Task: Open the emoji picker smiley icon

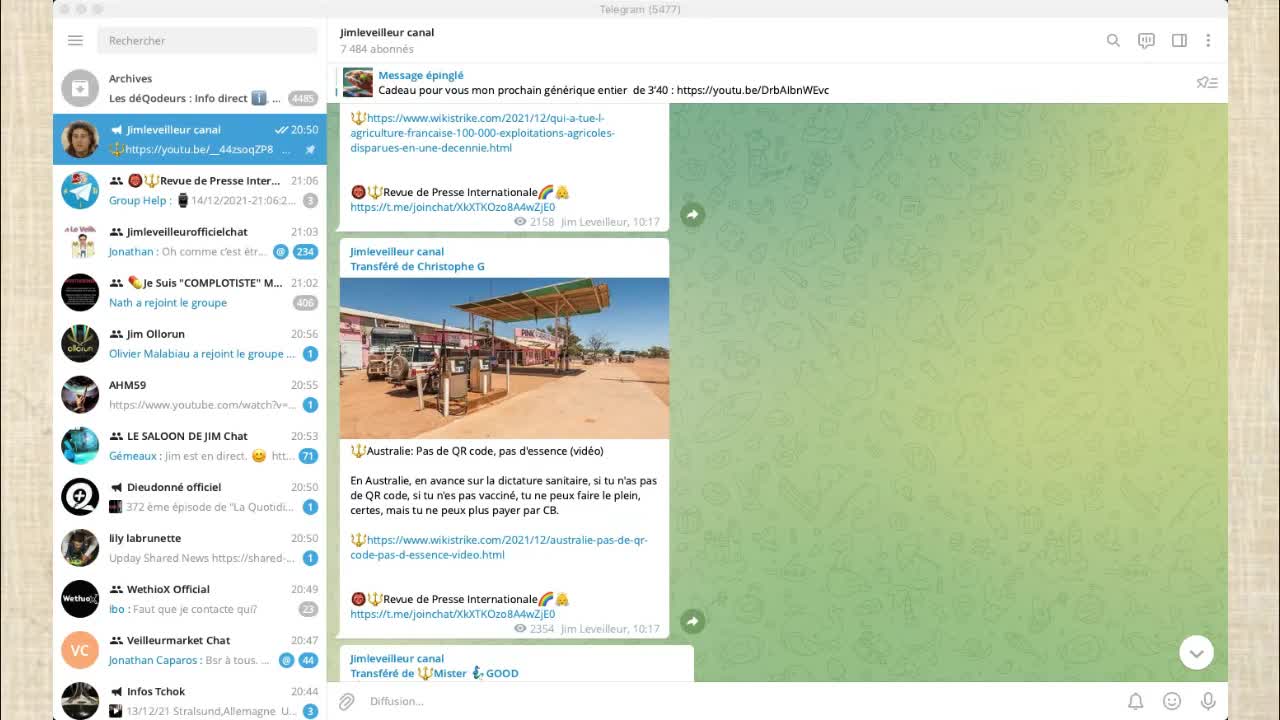Action: 1172,701
